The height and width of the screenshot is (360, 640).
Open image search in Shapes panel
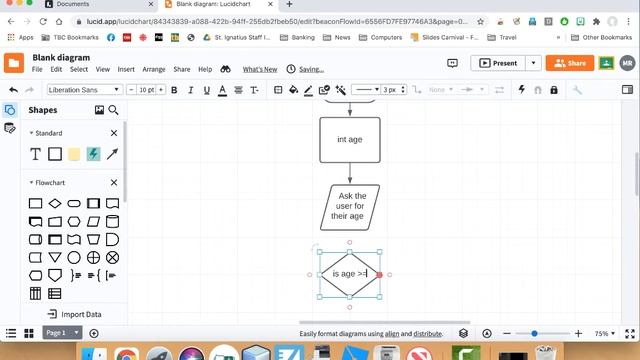coord(99,110)
